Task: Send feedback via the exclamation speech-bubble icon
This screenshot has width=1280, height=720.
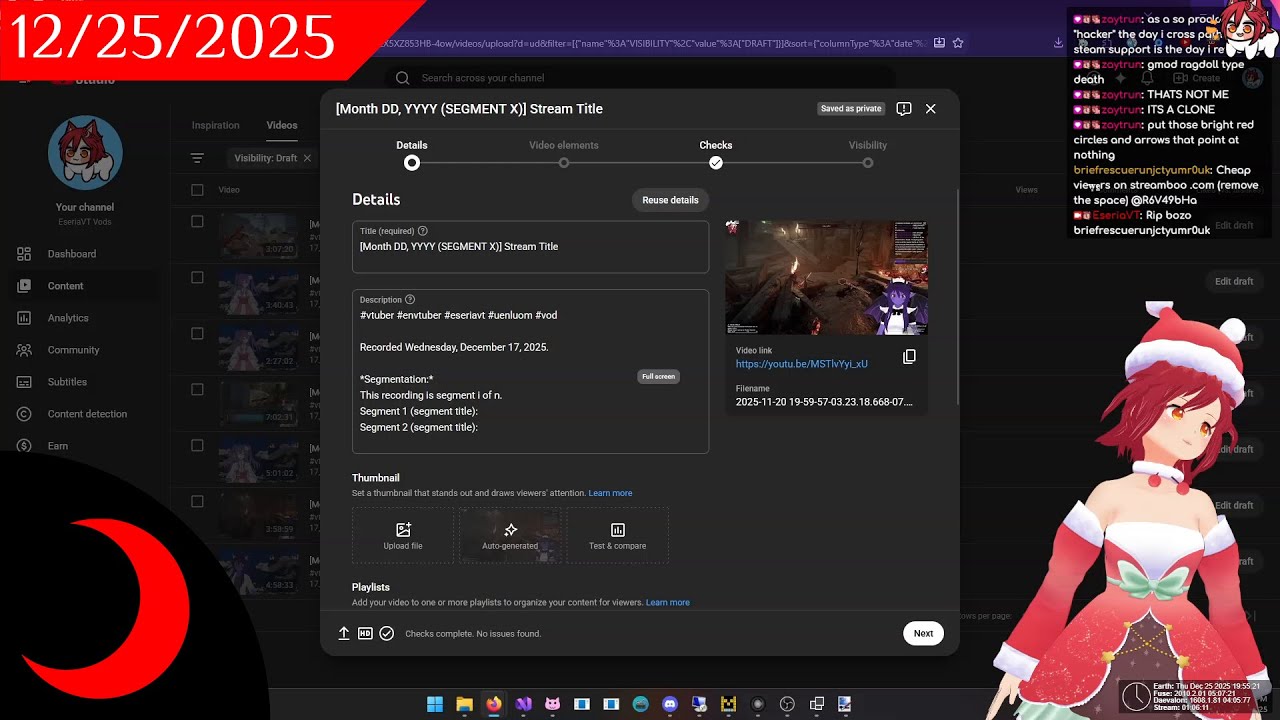Action: 904,109
